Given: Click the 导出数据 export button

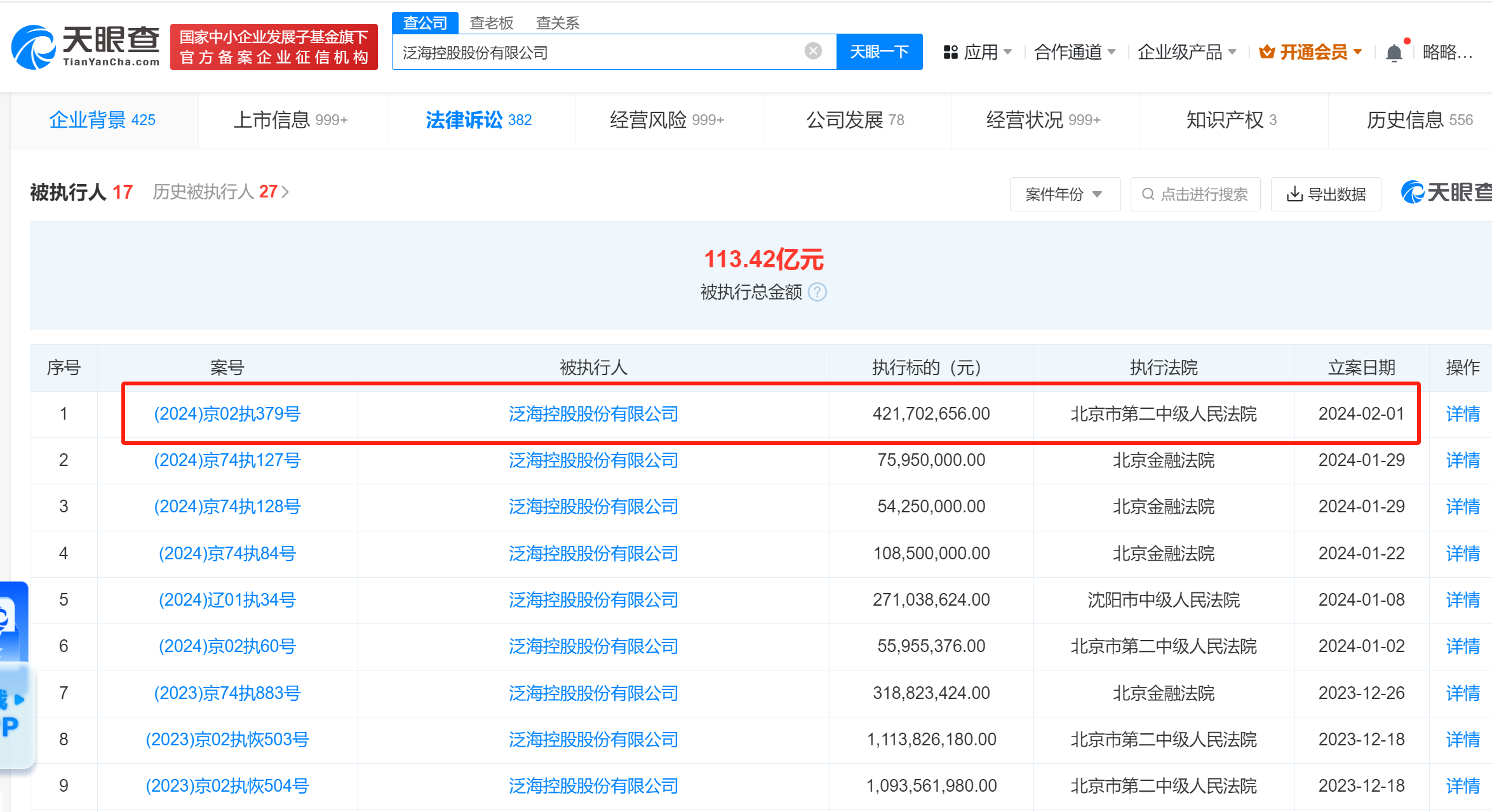Looking at the screenshot, I should [x=1326, y=194].
